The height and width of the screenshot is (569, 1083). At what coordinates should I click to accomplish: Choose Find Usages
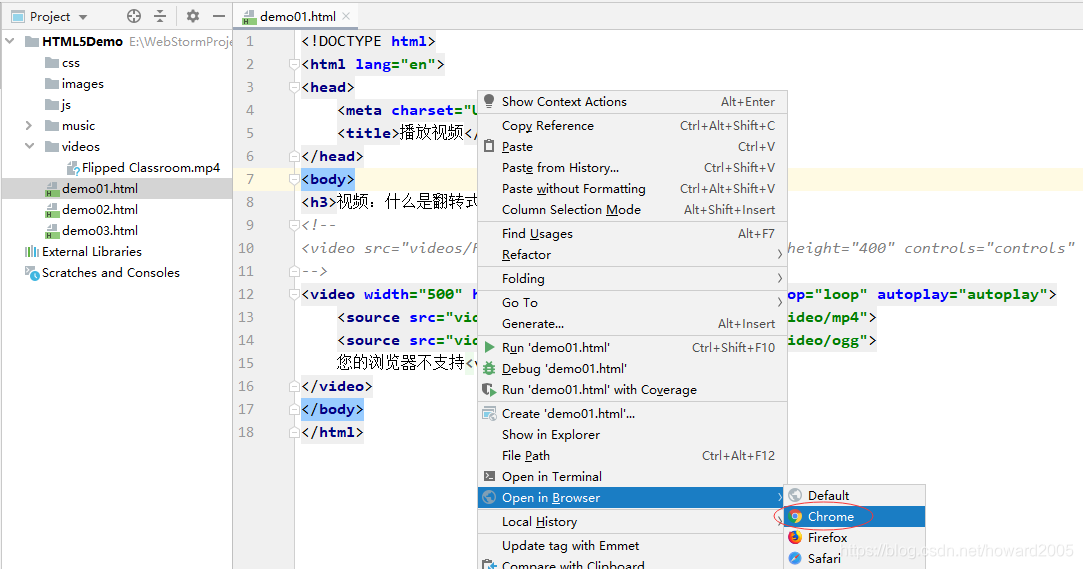[x=632, y=233]
